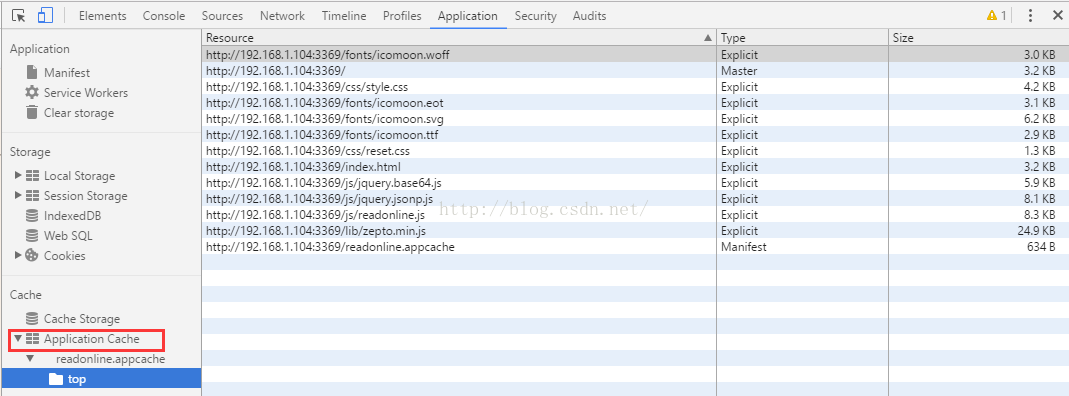The image size is (1069, 396).
Task: Click the yellow warning count icon
Action: pos(992,15)
